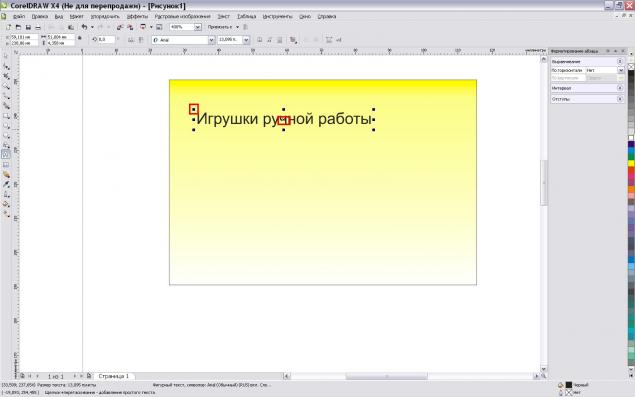This screenshot has height=397, width=635.
Task: Select the Table tool in toolbox
Action: 6,164
